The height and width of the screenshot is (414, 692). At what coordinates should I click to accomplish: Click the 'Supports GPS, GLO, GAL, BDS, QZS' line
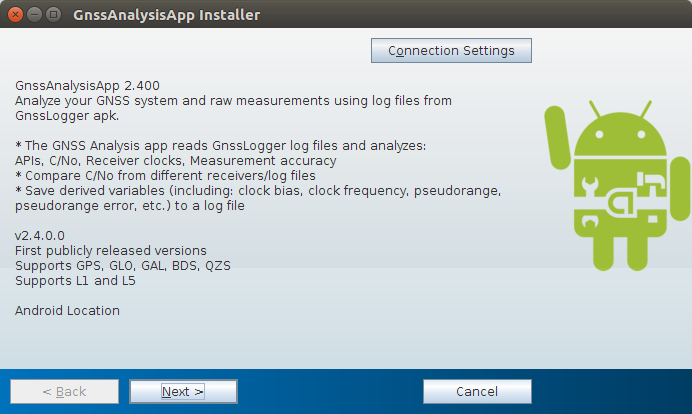coord(115,265)
